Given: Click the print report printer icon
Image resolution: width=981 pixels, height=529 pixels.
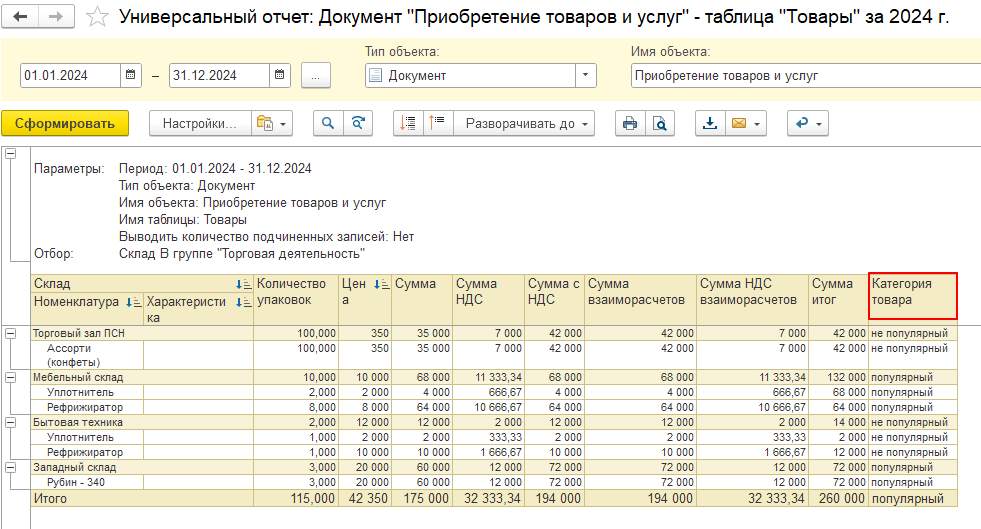Looking at the screenshot, I should pos(629,123).
